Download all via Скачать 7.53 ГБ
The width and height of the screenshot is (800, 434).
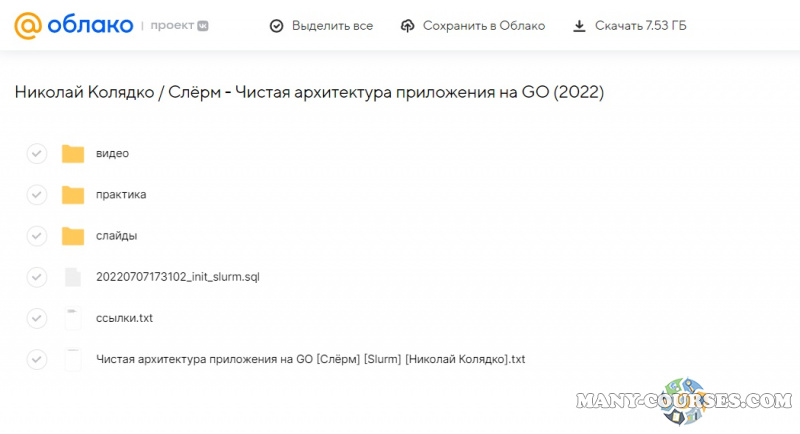640,26
